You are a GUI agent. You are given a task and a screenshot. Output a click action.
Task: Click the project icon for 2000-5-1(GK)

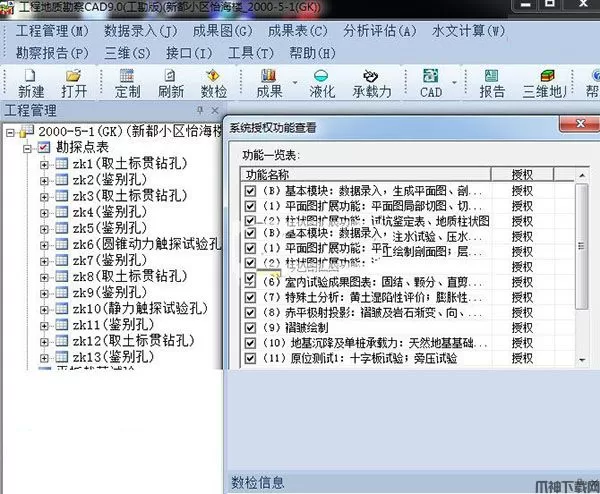(x=27, y=131)
